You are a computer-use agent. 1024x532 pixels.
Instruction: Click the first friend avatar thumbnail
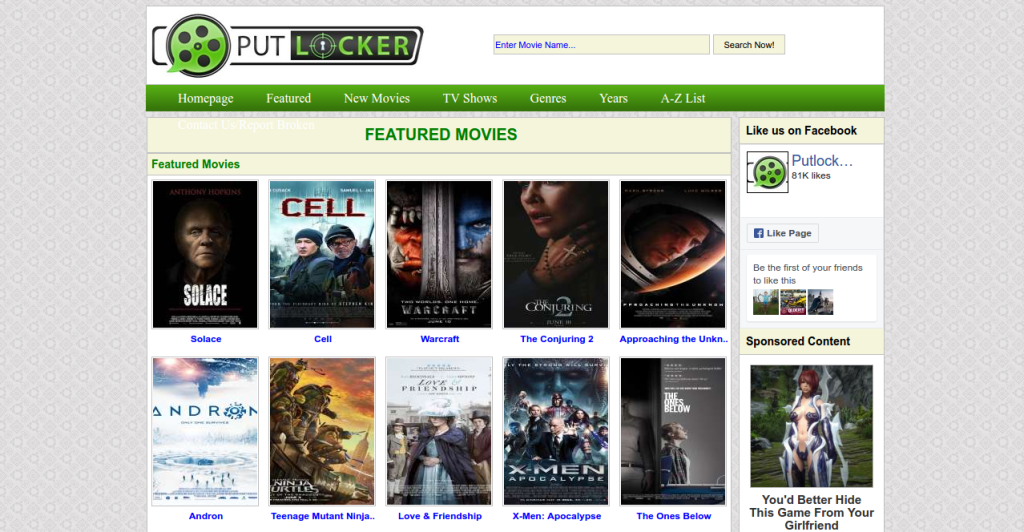(x=765, y=302)
